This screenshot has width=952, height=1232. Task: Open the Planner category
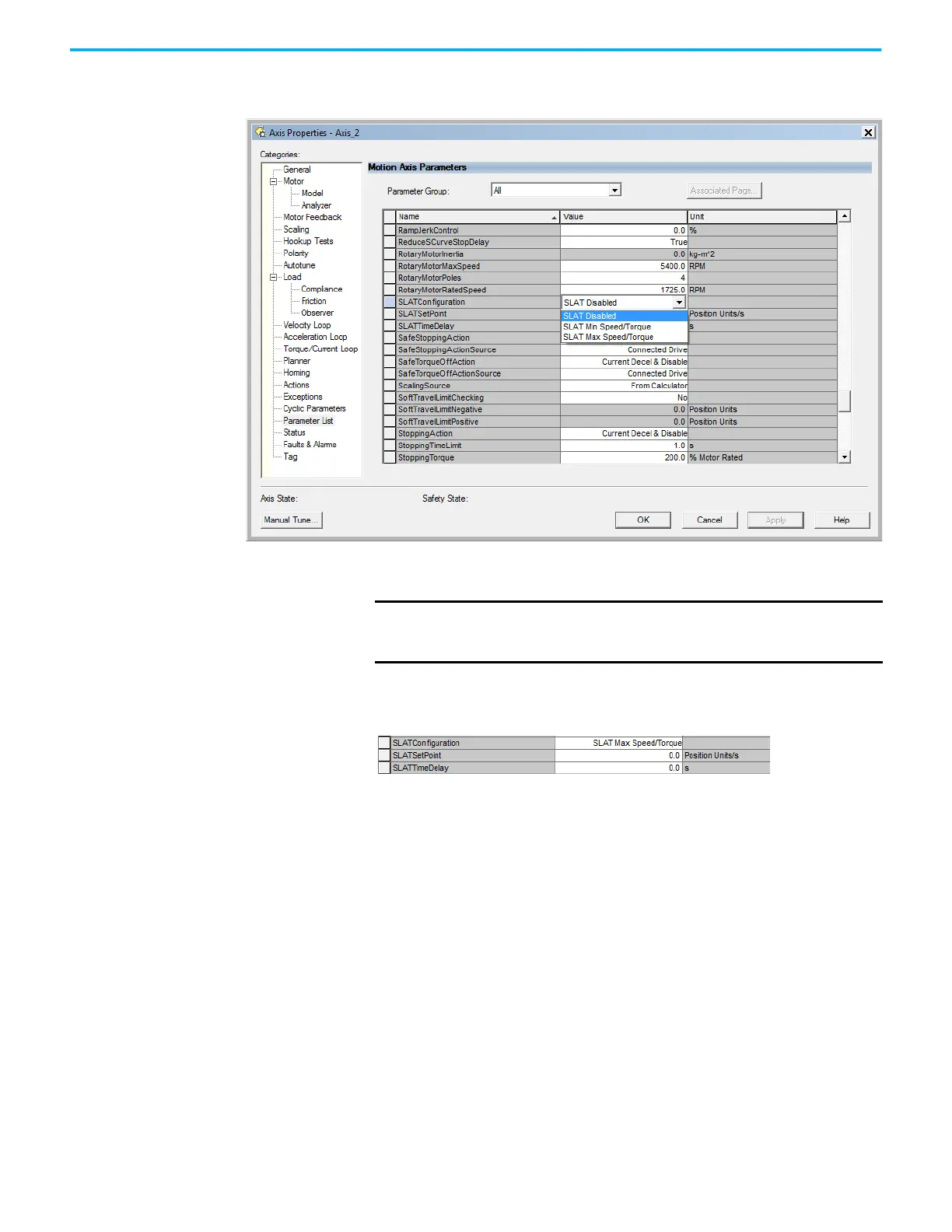pos(296,361)
